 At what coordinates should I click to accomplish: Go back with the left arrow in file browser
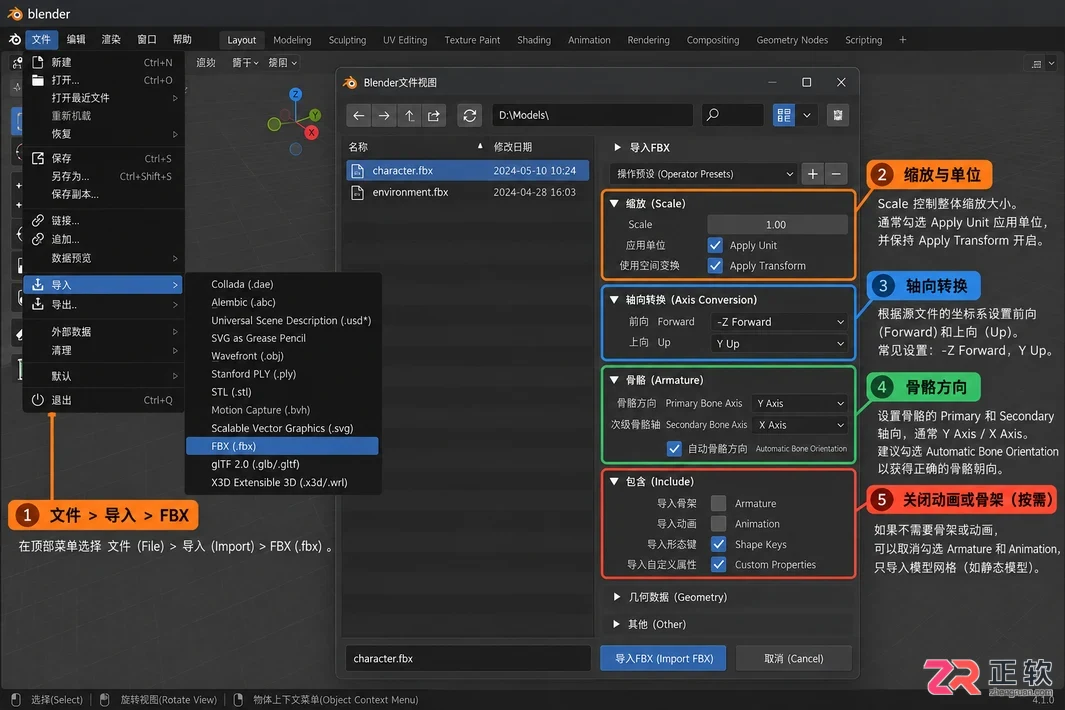pyautogui.click(x=359, y=116)
